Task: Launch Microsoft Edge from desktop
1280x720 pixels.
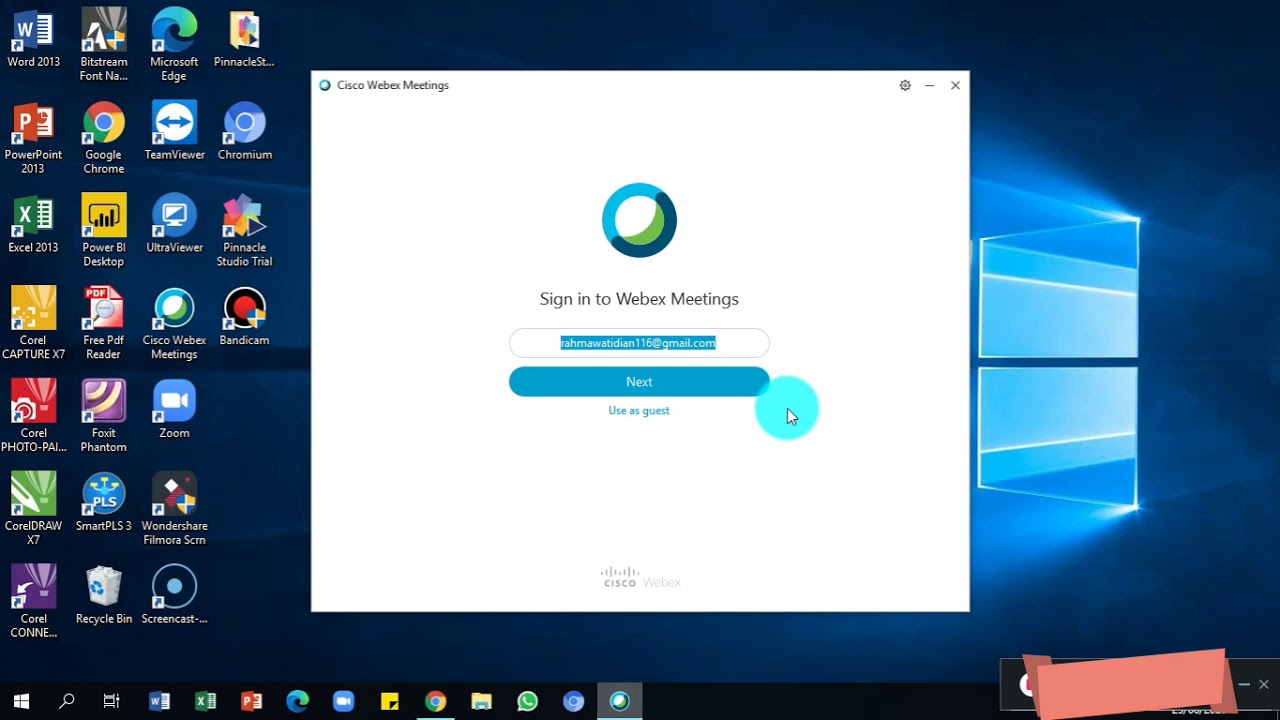Action: tap(174, 45)
